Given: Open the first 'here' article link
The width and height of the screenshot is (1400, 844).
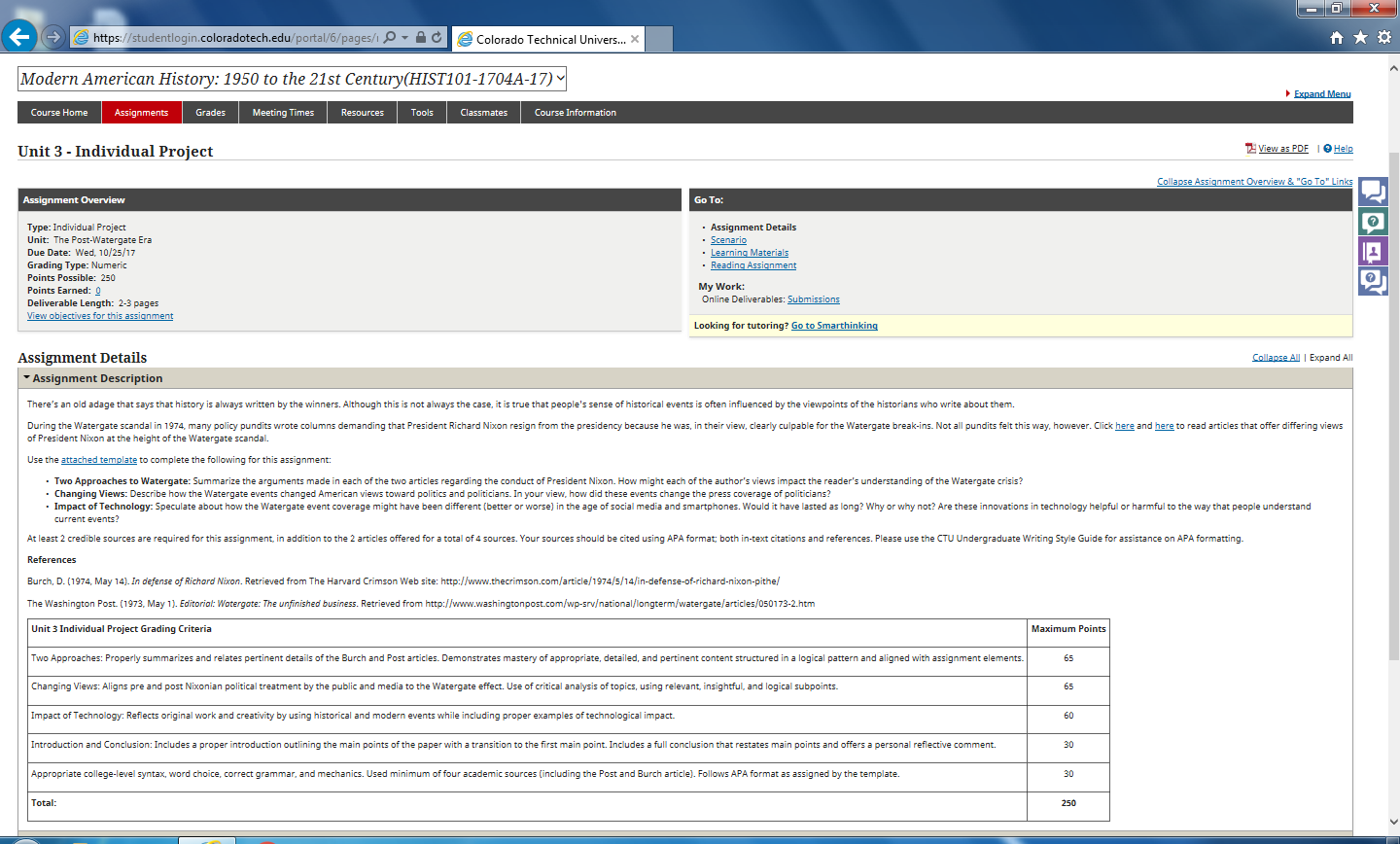Looking at the screenshot, I should [x=1125, y=426].
